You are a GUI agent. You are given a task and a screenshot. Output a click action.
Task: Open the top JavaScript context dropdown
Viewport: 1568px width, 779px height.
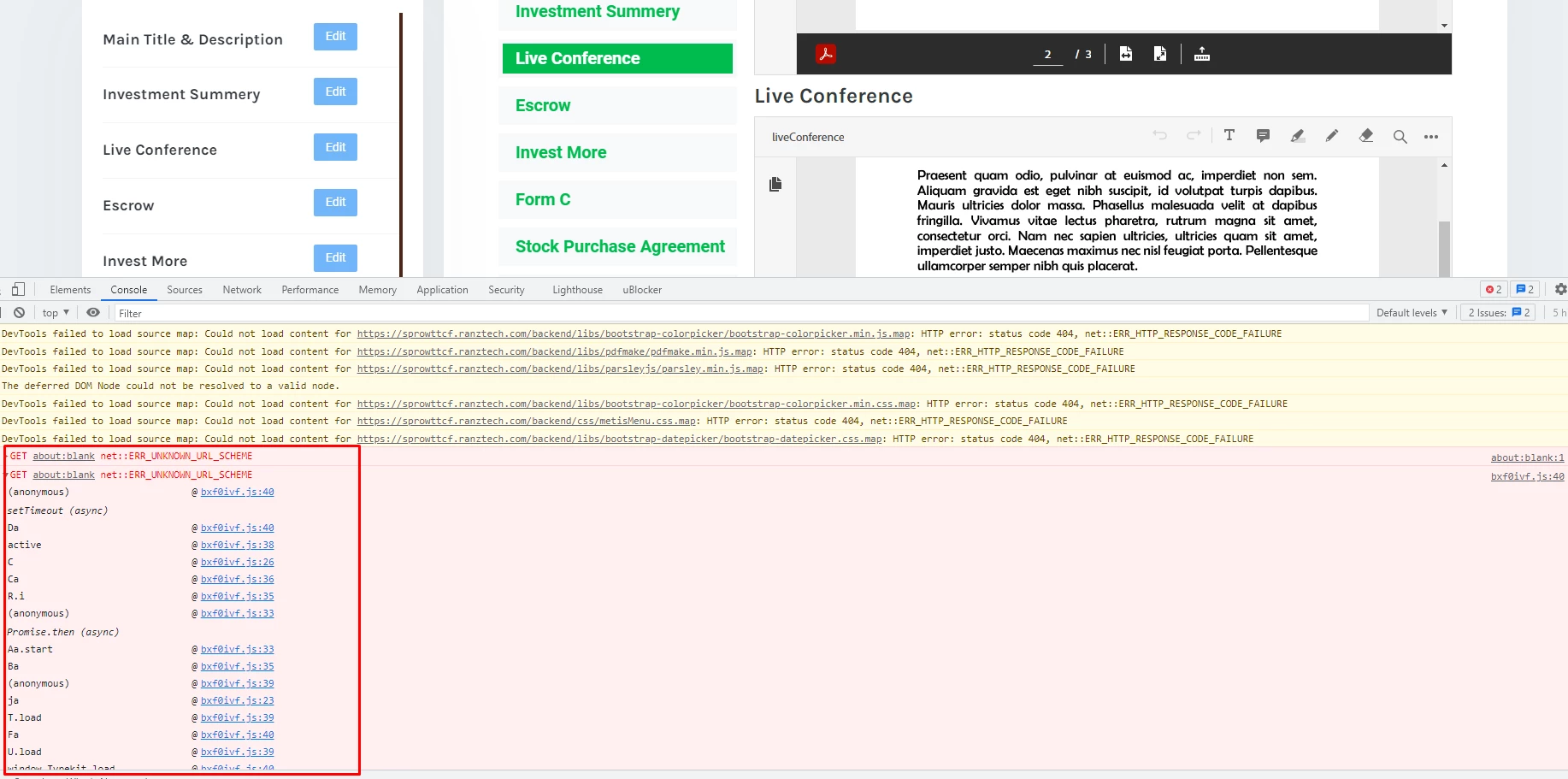[56, 312]
